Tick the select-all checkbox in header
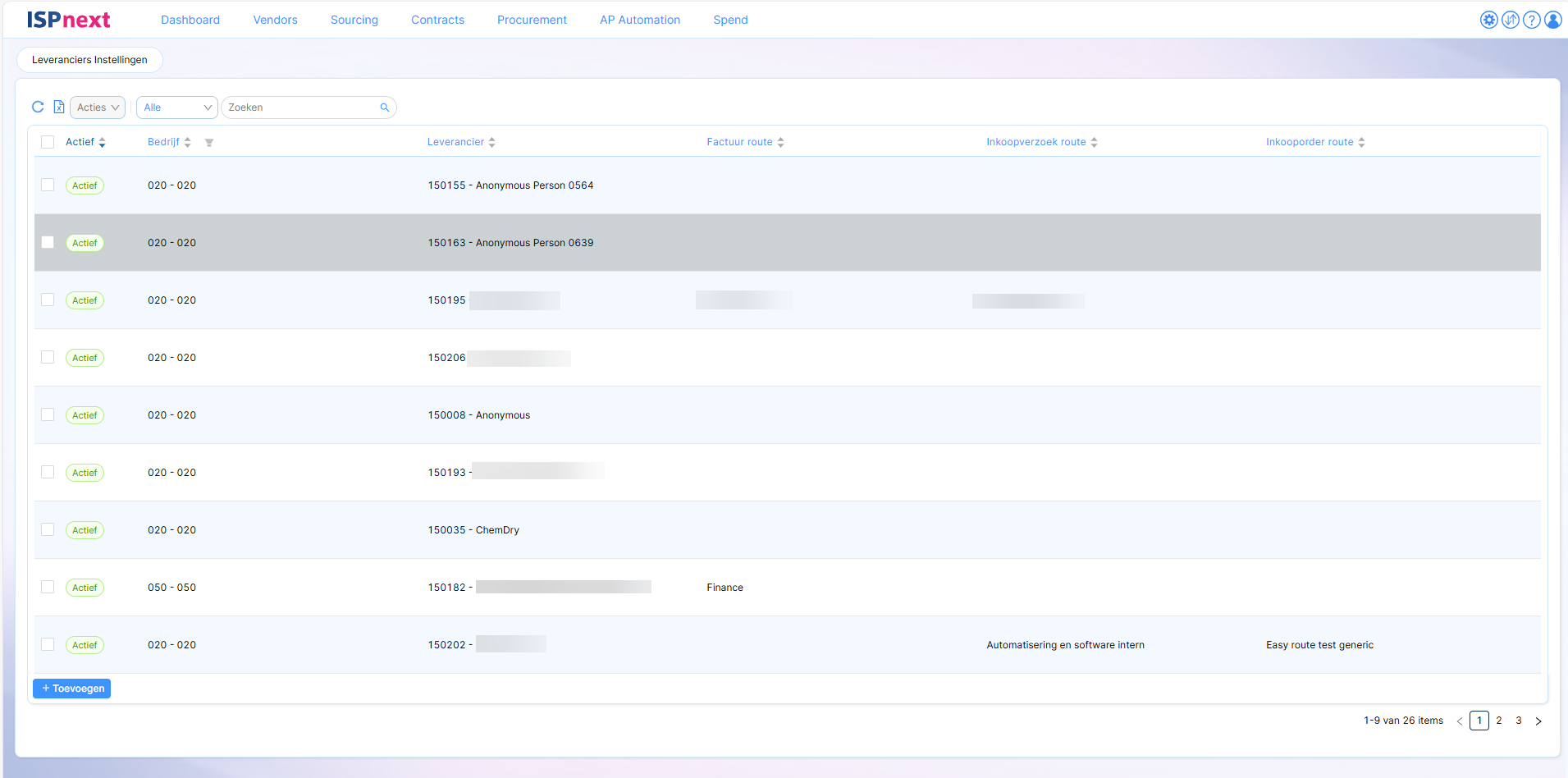Image resolution: width=1568 pixels, height=778 pixels. (x=48, y=142)
